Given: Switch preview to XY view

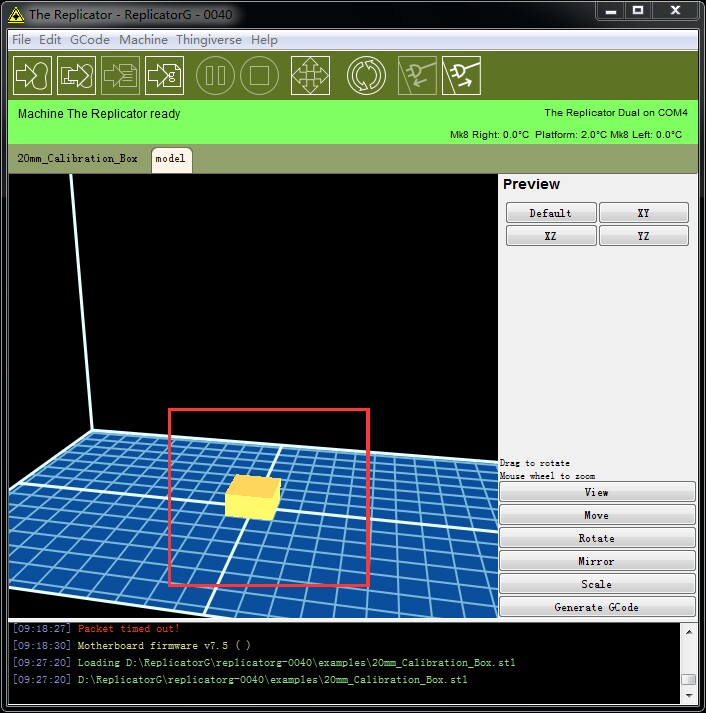Looking at the screenshot, I should pos(644,213).
